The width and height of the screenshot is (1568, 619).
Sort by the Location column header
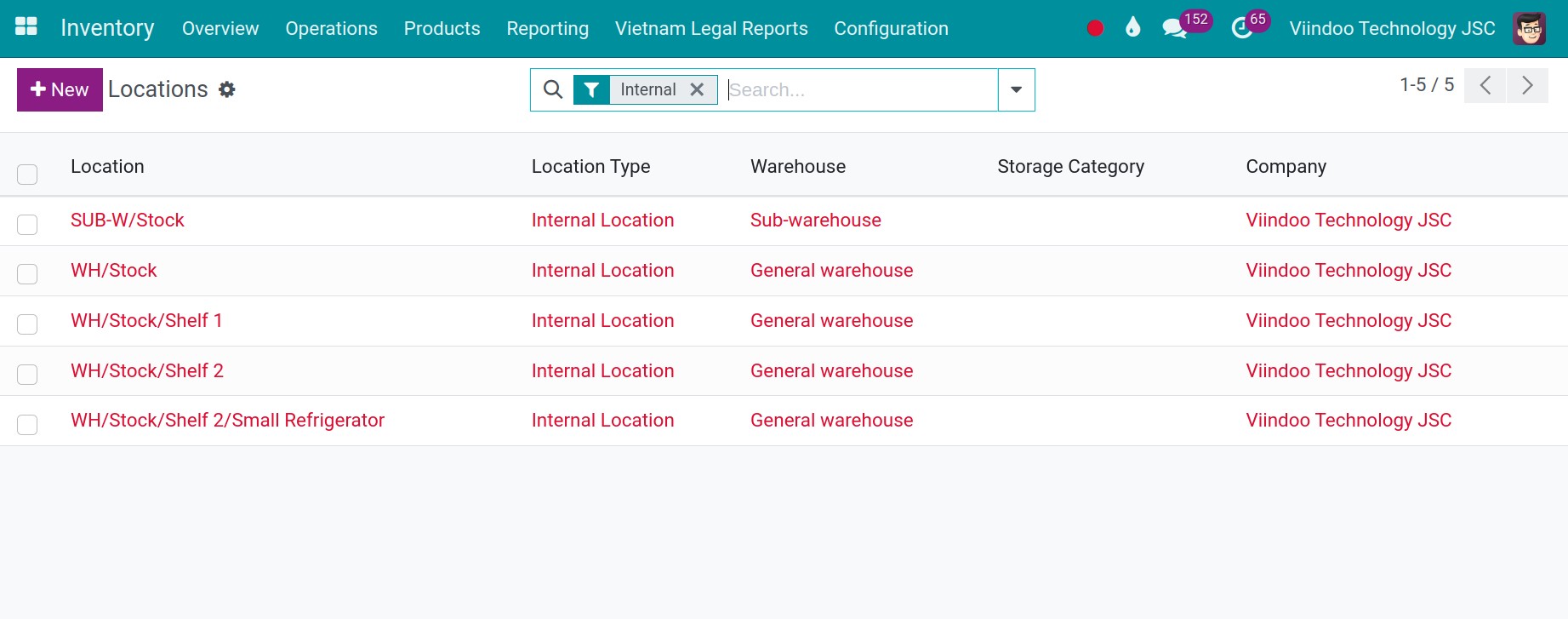click(x=107, y=167)
